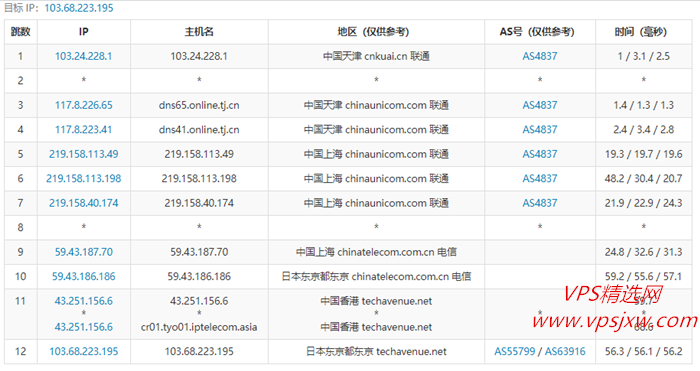Select hostname cell dns65.online.tj.cn
The height and width of the screenshot is (371, 700).
199,105
